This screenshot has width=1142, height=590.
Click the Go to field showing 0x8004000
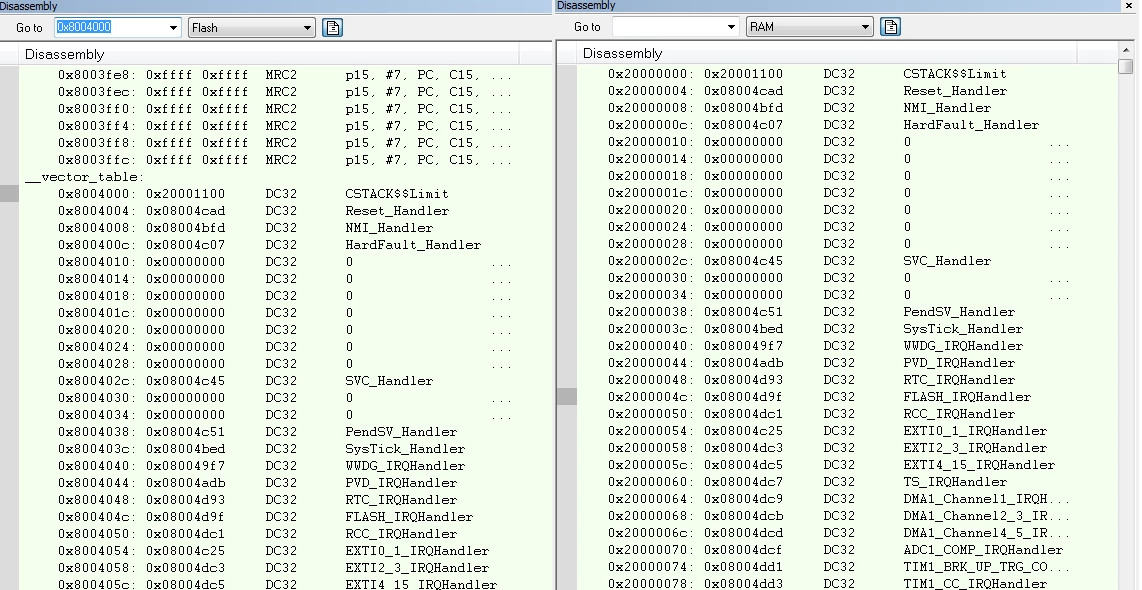(111, 28)
